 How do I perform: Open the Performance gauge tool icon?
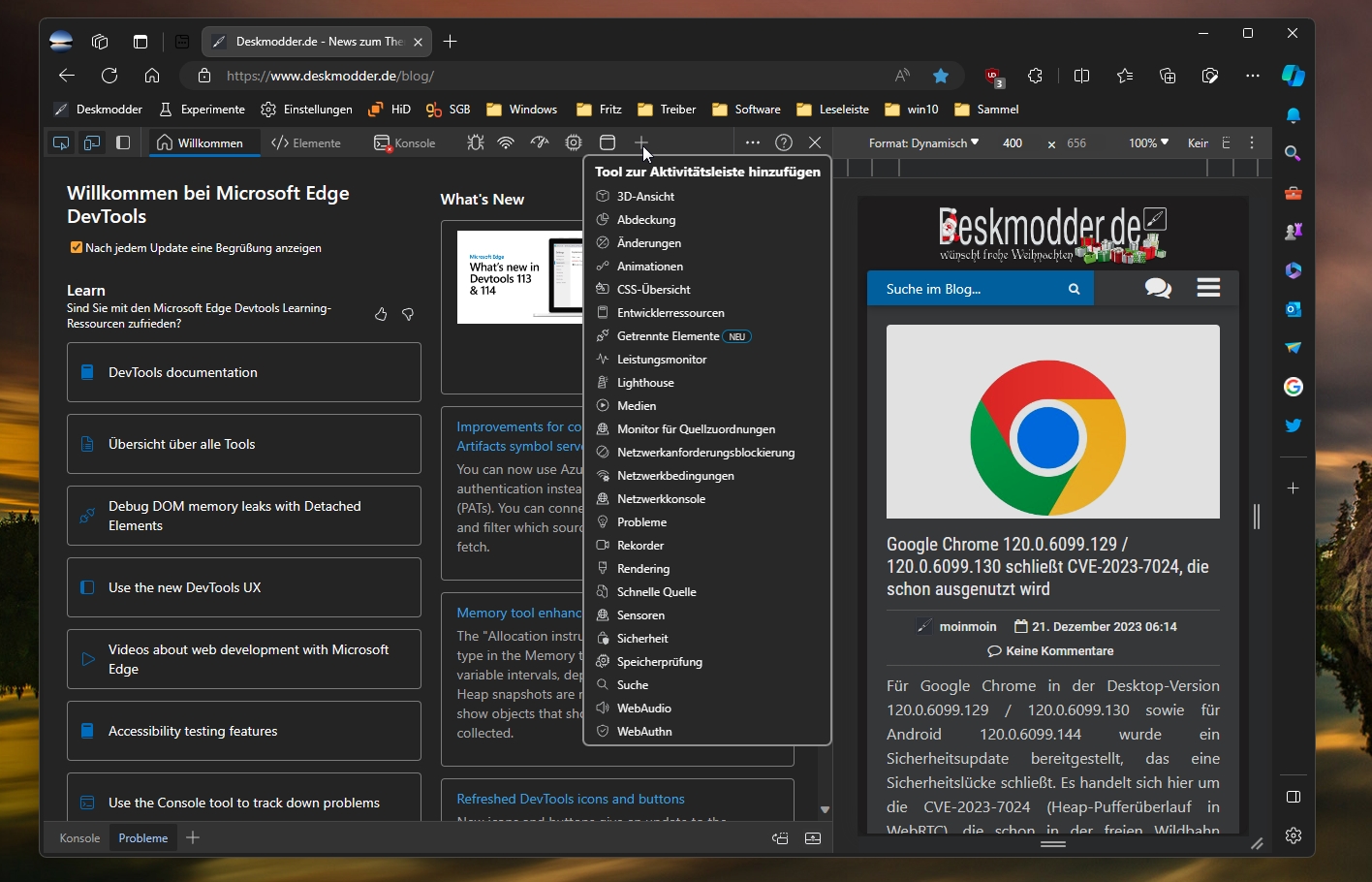[x=540, y=142]
